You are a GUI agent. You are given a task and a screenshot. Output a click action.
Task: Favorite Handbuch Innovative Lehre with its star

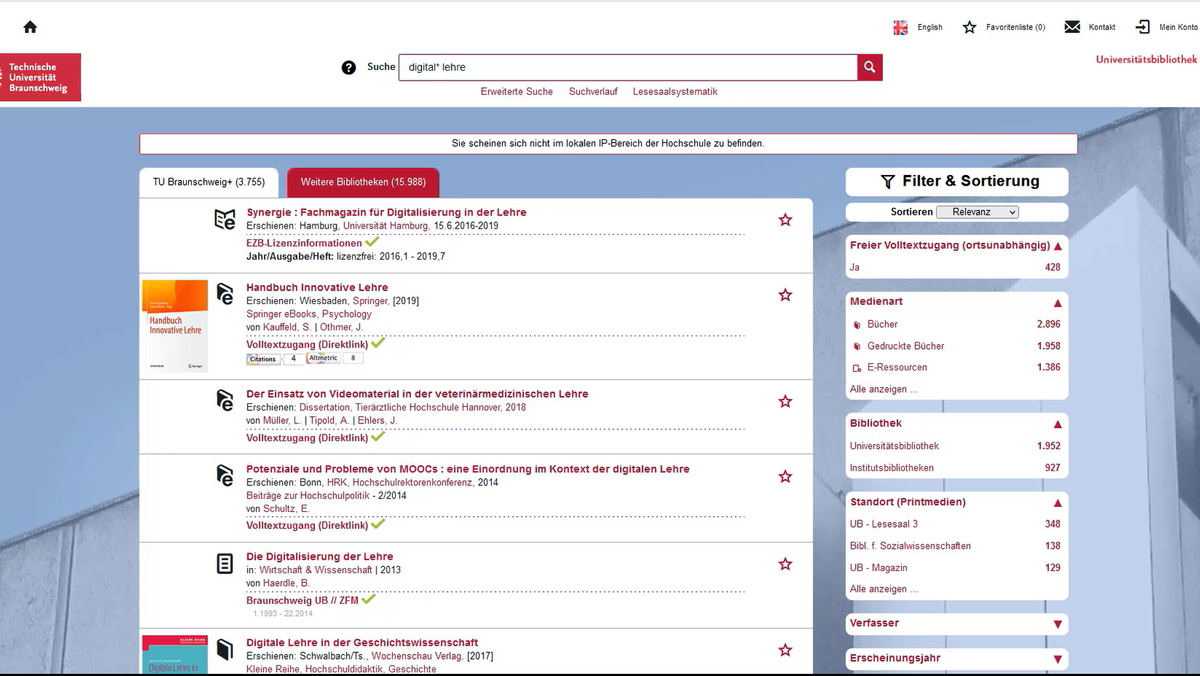point(785,295)
